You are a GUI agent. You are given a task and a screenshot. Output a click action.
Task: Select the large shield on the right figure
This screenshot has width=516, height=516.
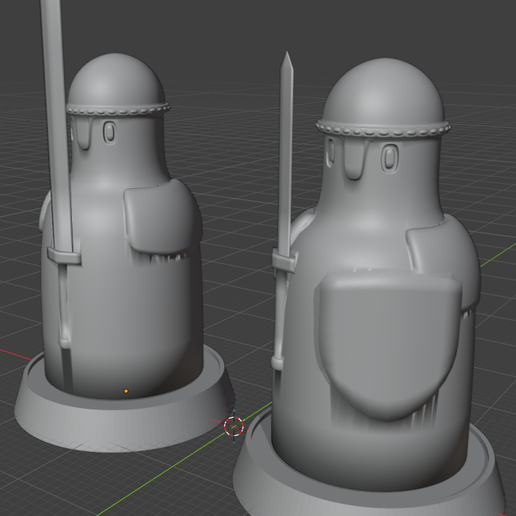pos(388,347)
